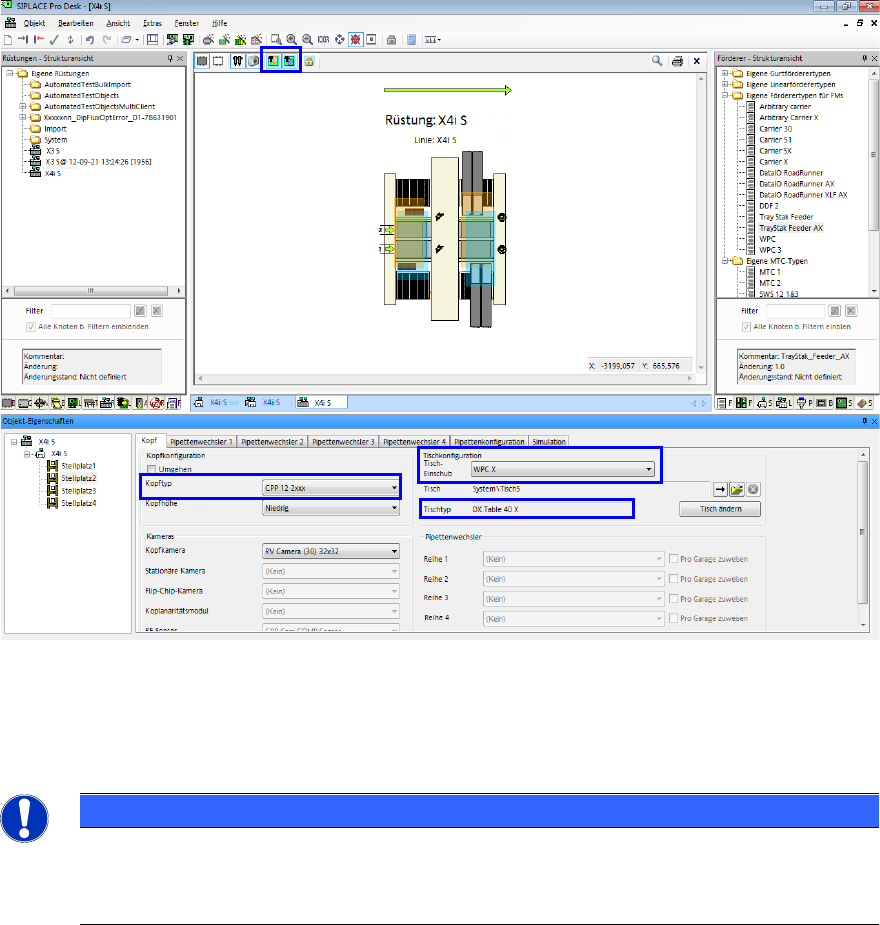Select Stellplatz2 in the properties tree
The height and width of the screenshot is (925, 880).
point(78,478)
